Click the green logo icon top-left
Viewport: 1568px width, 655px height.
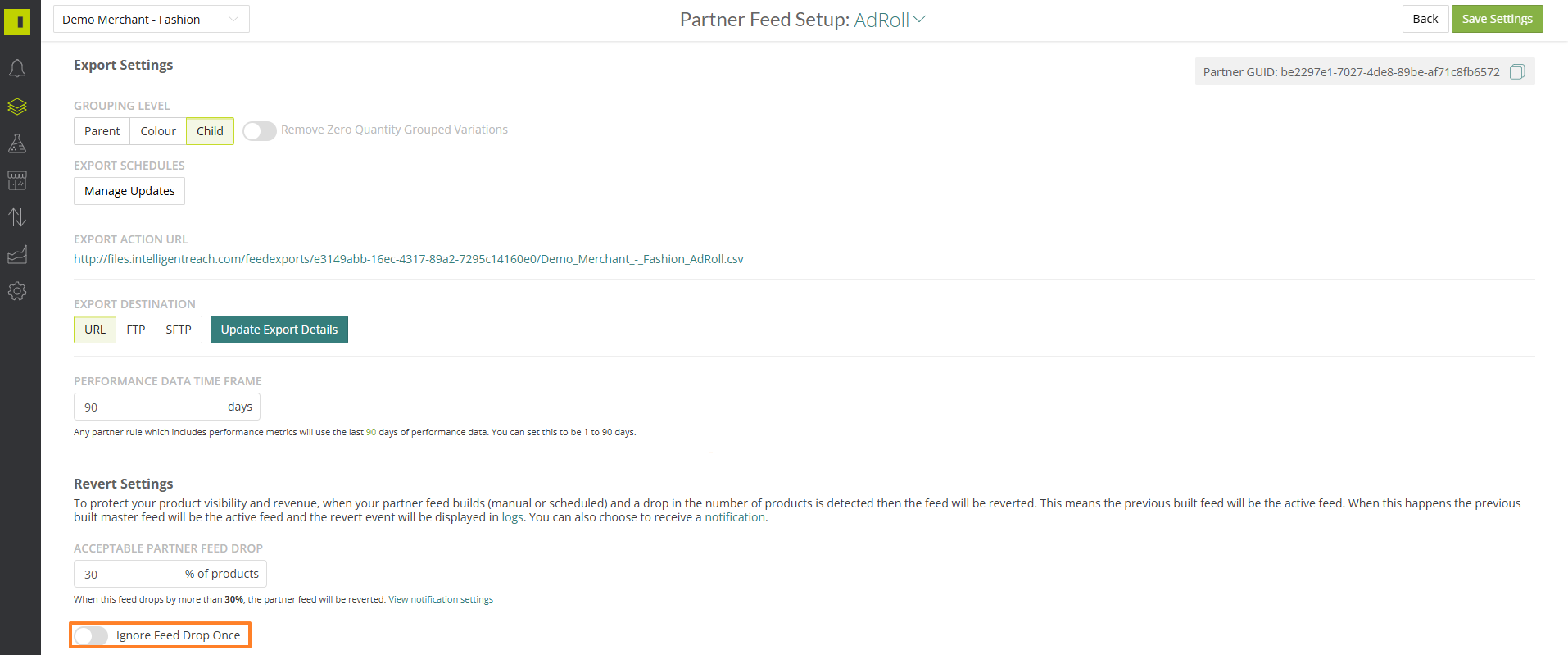17,21
